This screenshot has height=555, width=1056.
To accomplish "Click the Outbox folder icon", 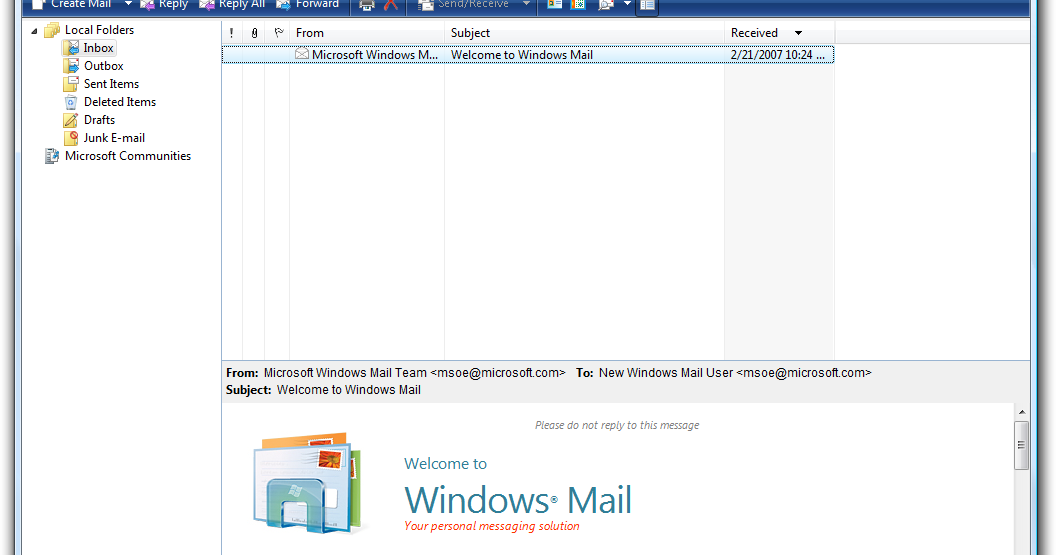I will click(x=71, y=66).
